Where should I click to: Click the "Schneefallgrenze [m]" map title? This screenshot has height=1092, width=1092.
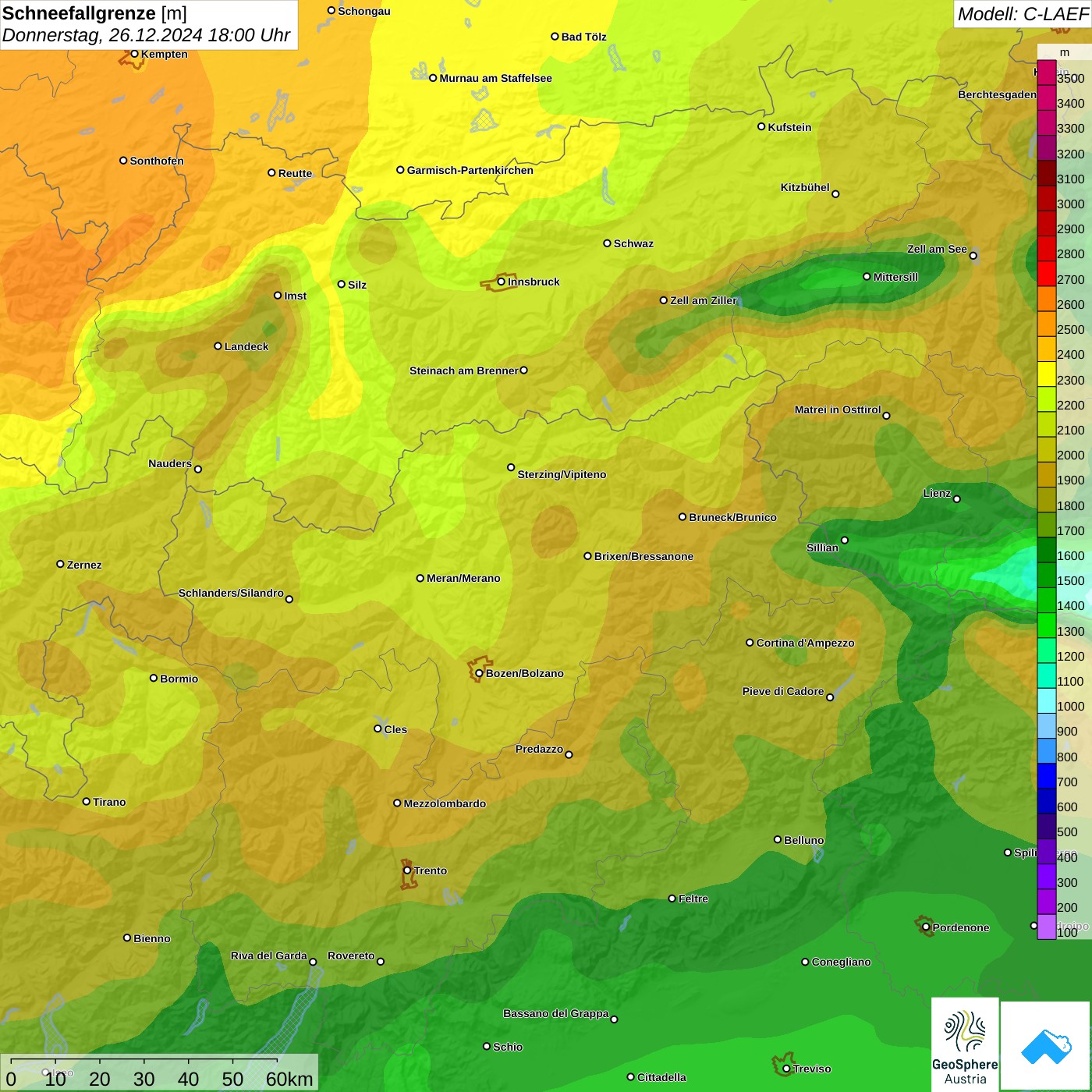click(x=94, y=13)
